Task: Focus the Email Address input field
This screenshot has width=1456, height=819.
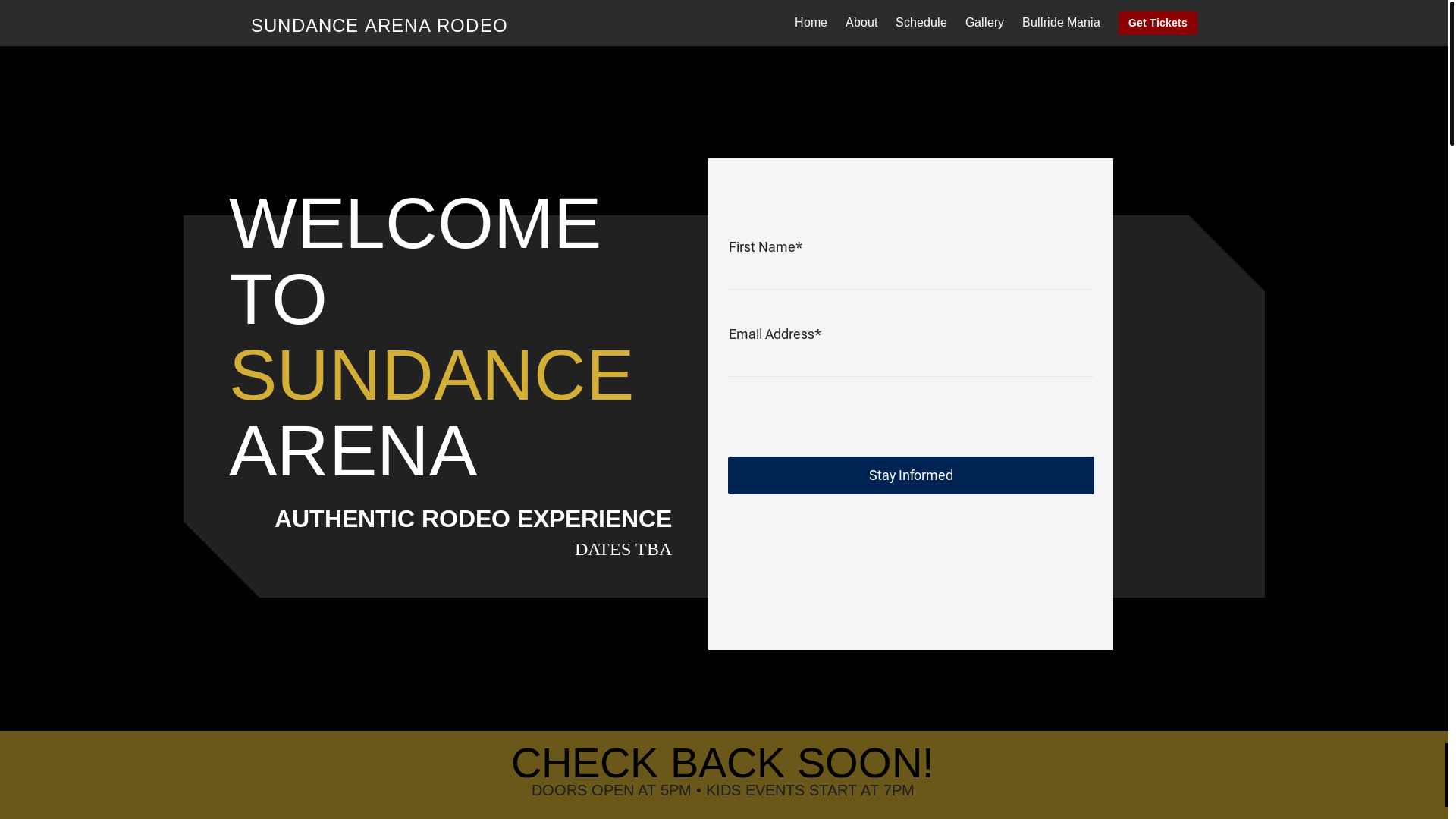Action: [x=911, y=362]
